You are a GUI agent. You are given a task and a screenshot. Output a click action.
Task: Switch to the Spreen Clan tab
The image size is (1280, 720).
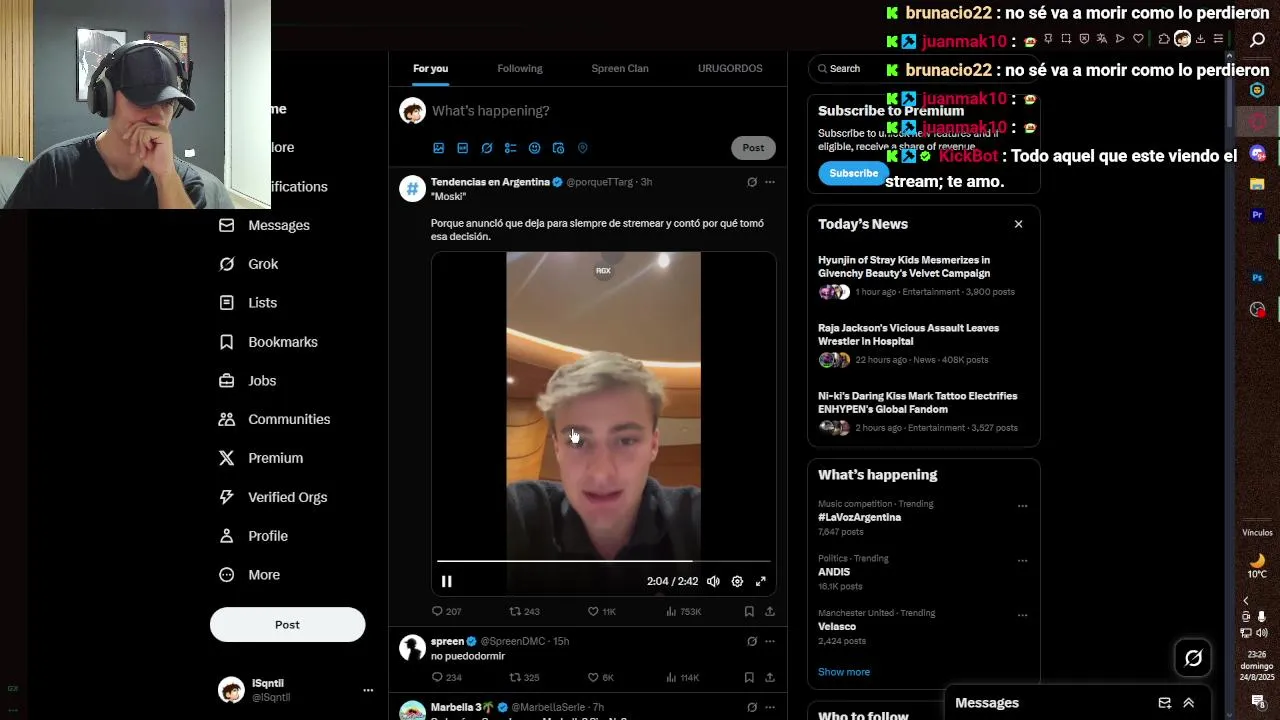[x=620, y=68]
